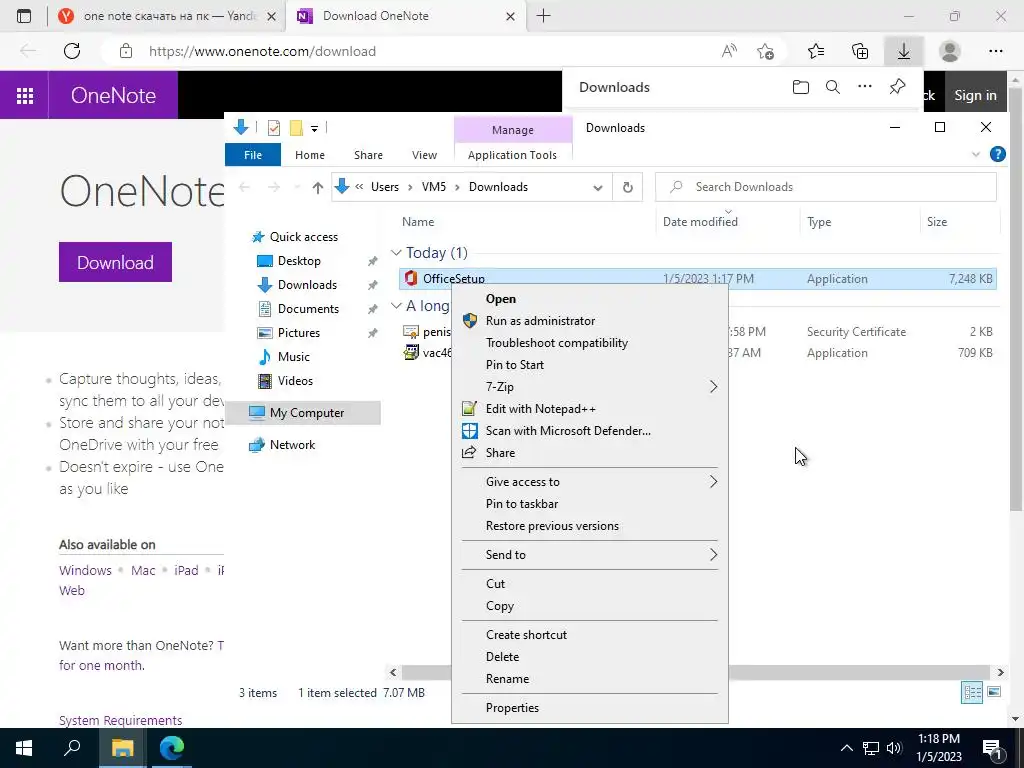Open the Edge profile avatar
Viewport: 1024px width, 768px height.
pyautogui.click(x=950, y=51)
